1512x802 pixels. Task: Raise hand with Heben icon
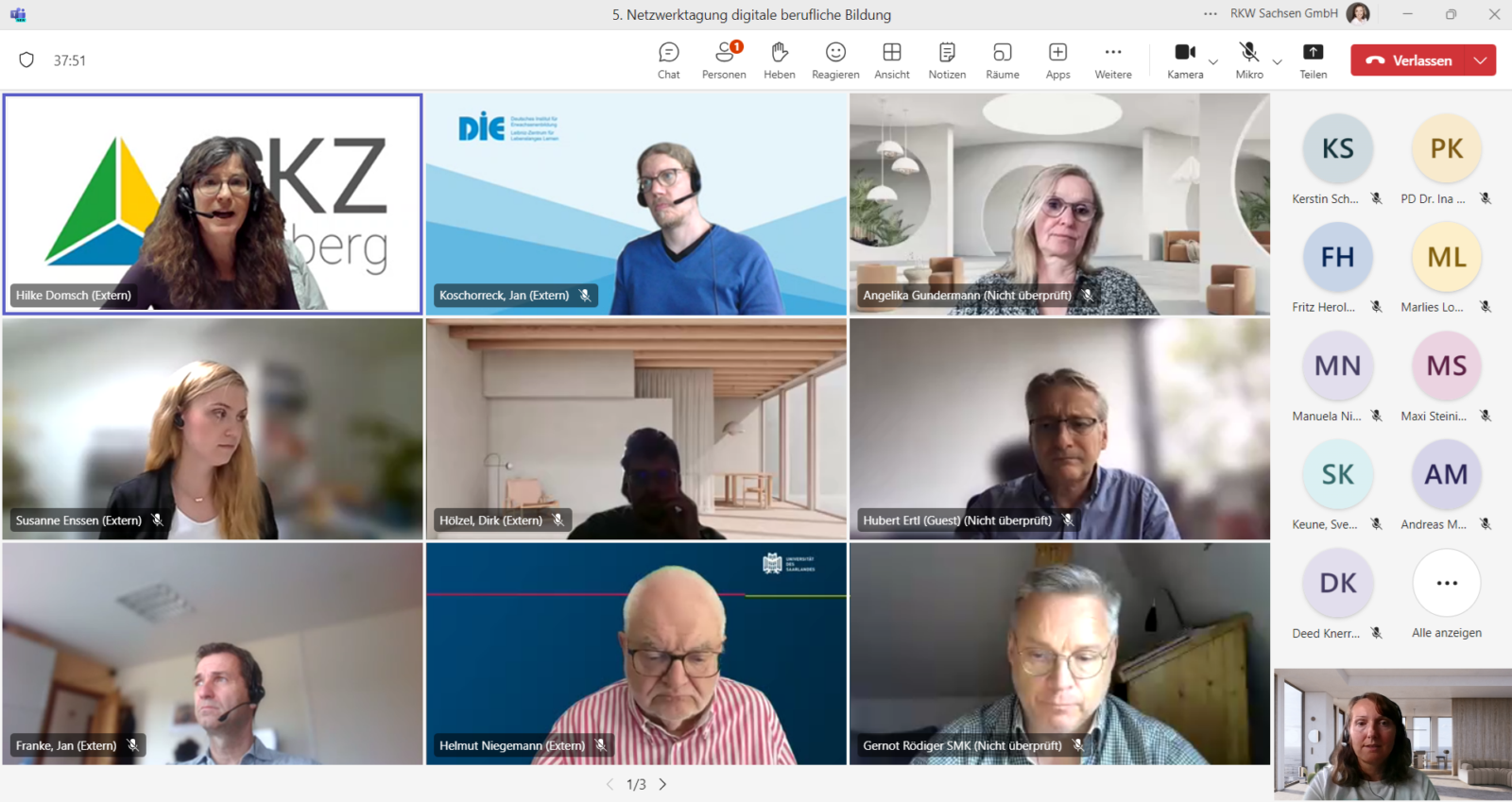(x=779, y=60)
